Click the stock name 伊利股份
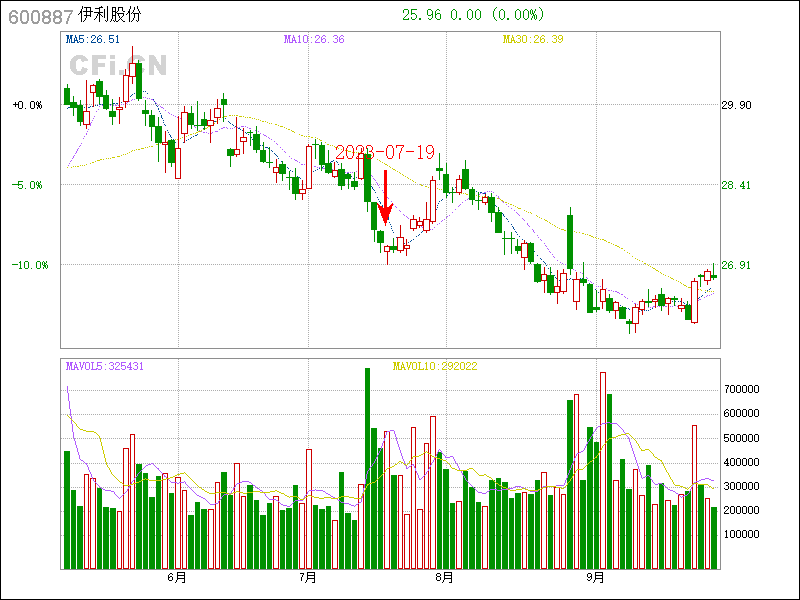 tap(110, 16)
